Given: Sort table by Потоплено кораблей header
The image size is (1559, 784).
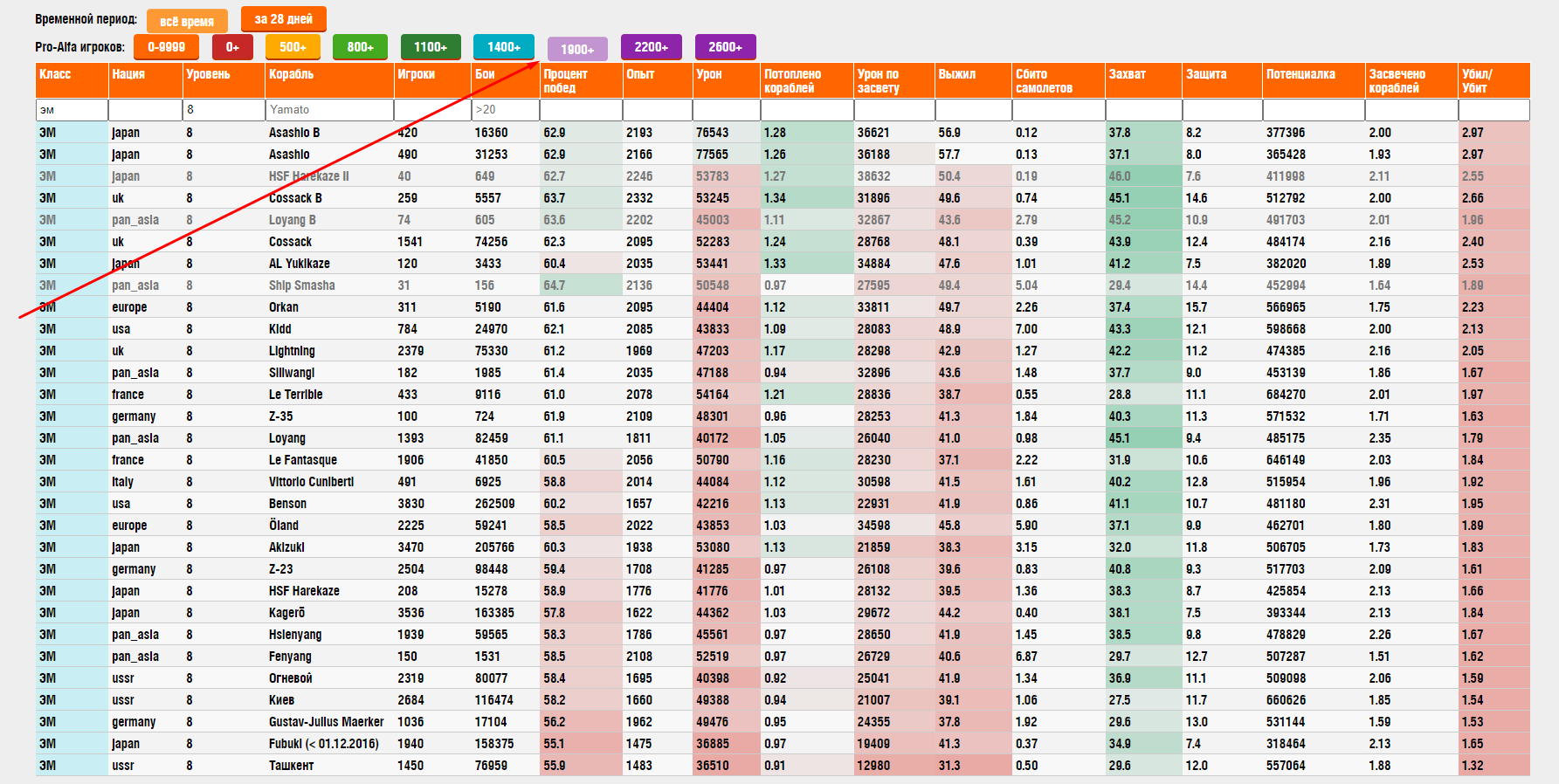Looking at the screenshot, I should click(807, 80).
